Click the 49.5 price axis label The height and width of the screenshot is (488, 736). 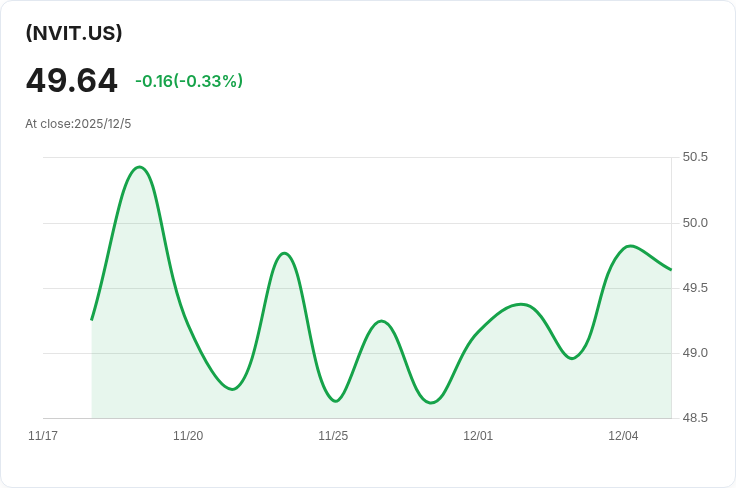point(695,288)
